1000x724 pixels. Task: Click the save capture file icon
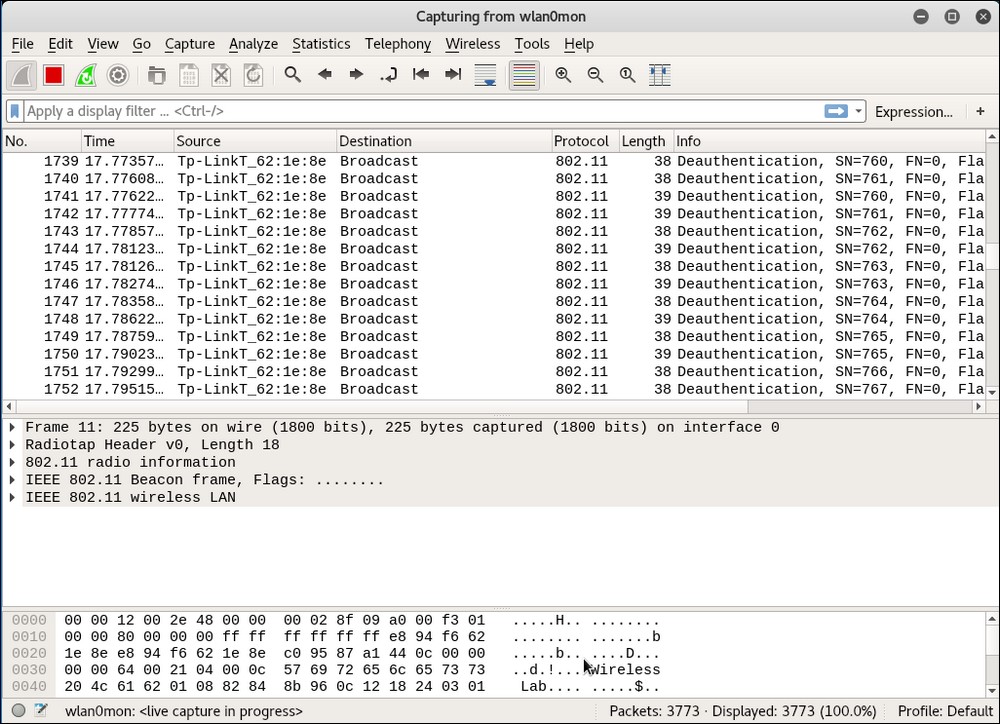pos(189,75)
